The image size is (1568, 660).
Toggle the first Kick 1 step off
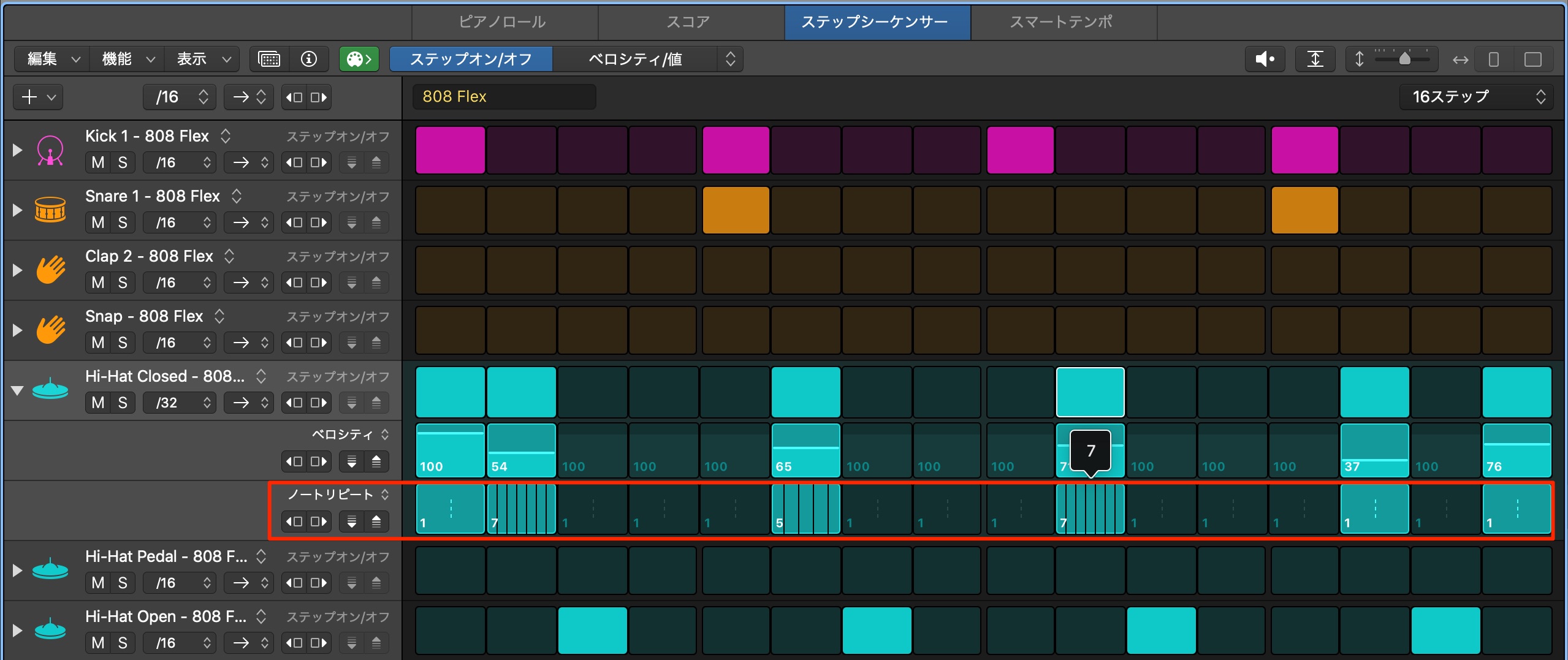tap(451, 150)
